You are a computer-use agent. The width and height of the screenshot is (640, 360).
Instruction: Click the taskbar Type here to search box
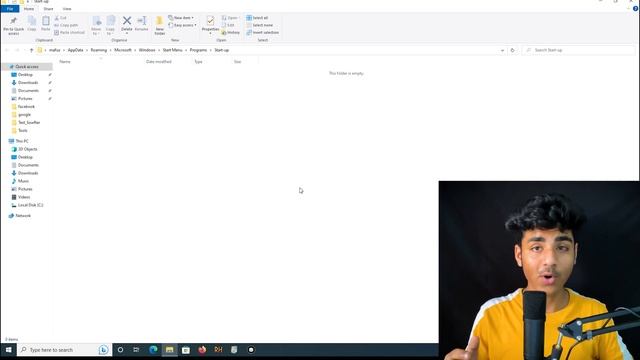63,350
